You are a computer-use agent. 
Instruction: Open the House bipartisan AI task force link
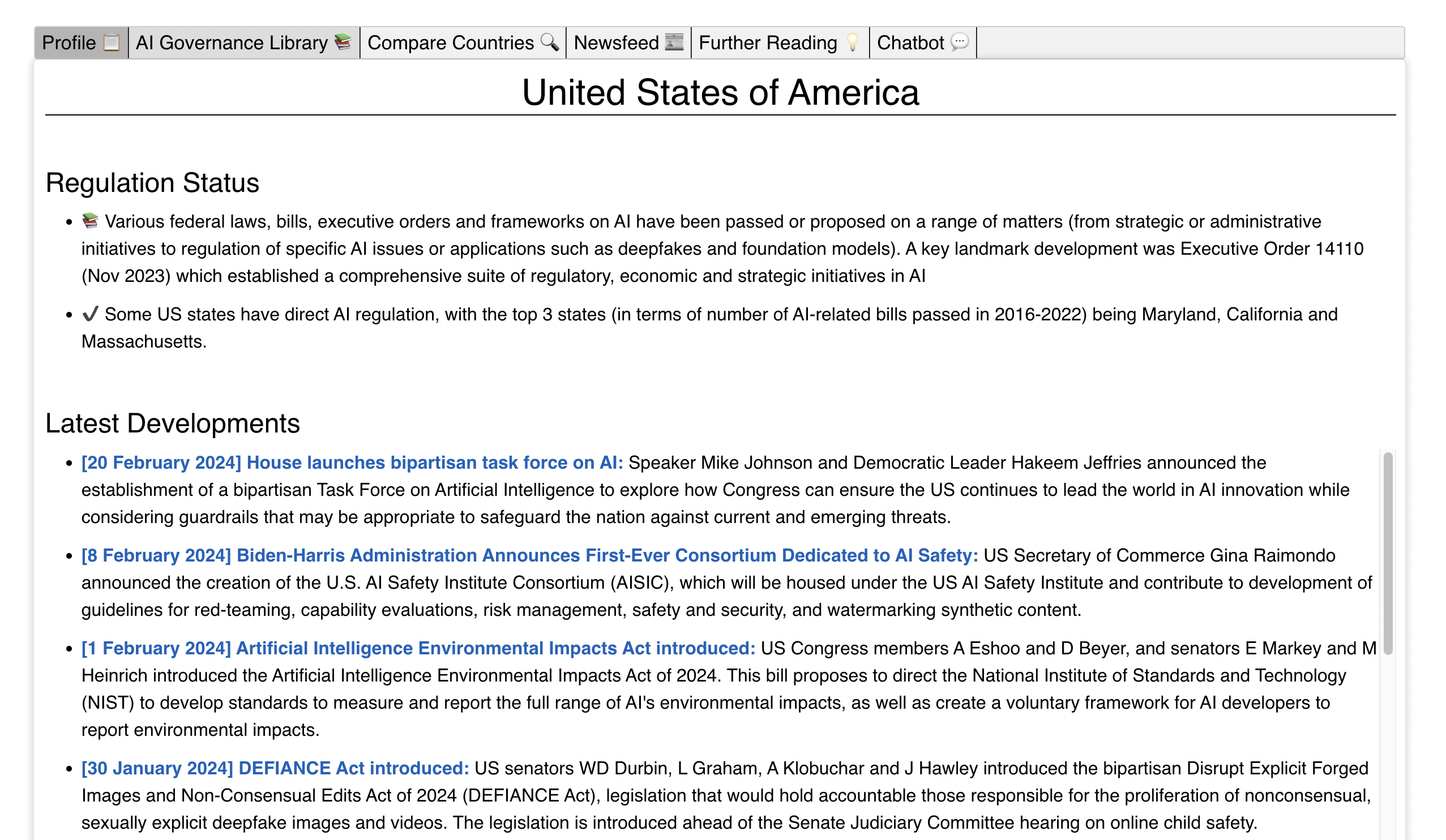click(351, 462)
